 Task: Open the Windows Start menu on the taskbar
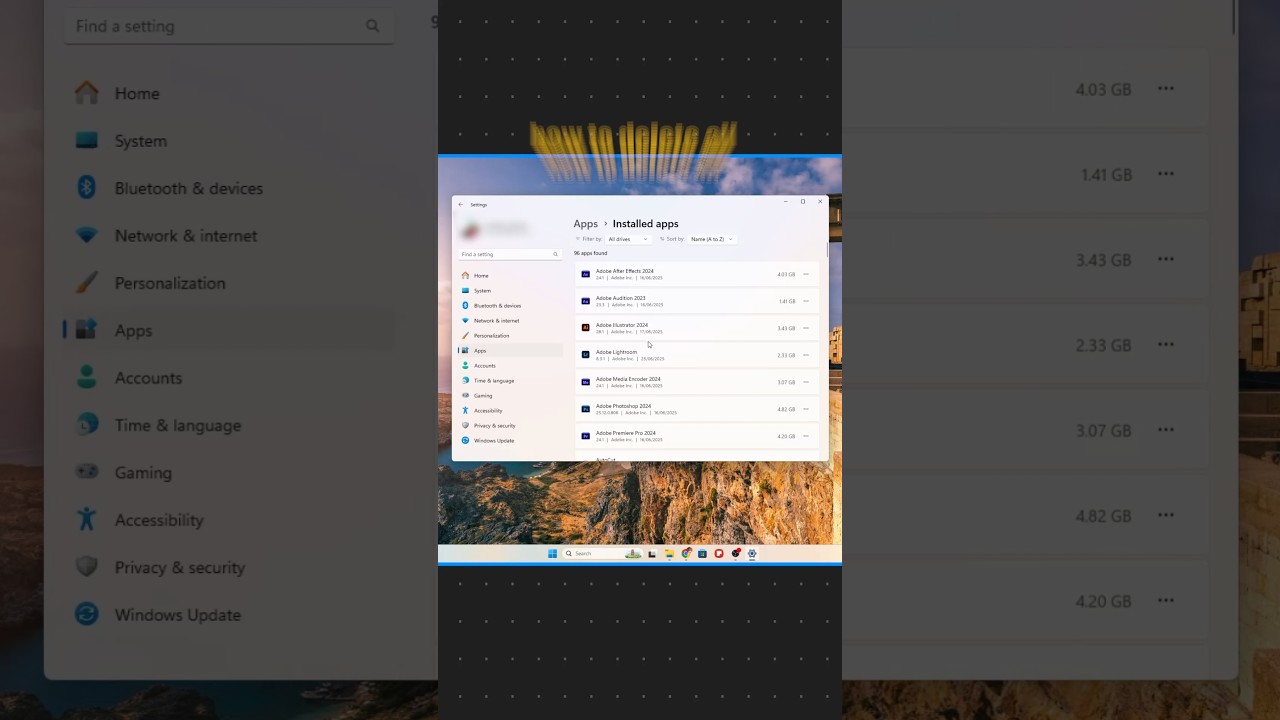552,553
